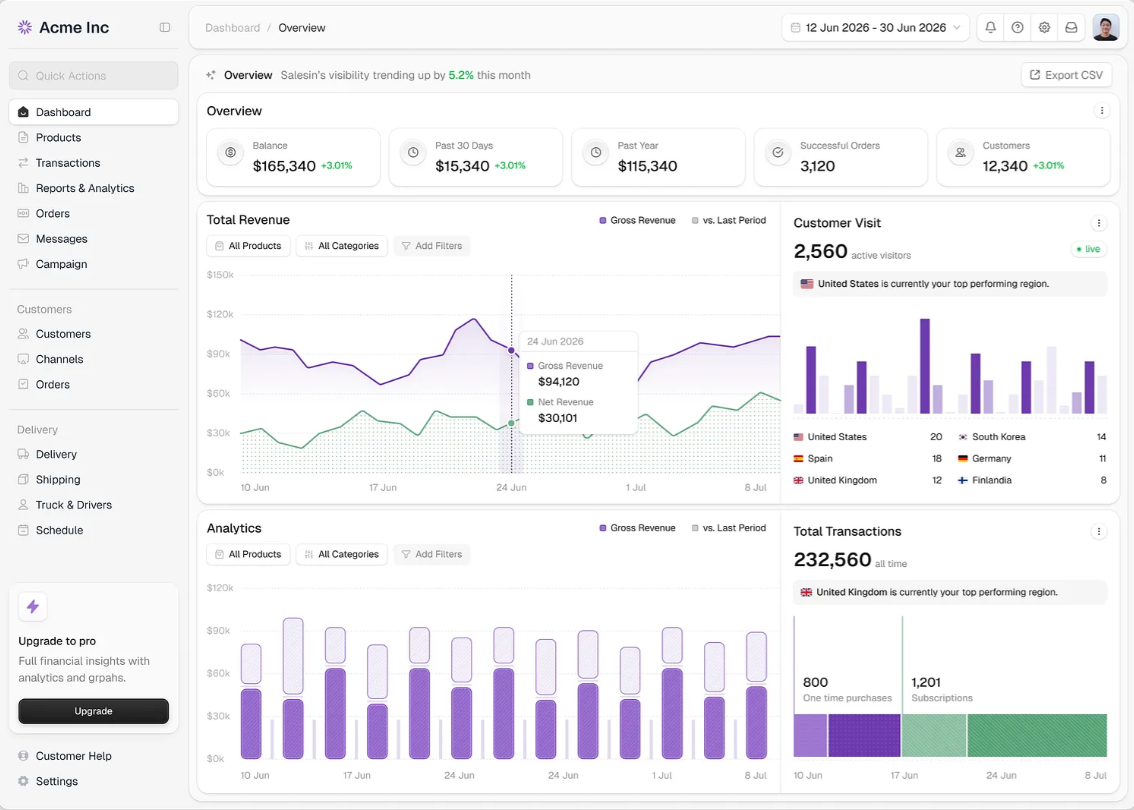Viewport: 1134px width, 810px height.
Task: Click Add Filters in Analytics
Action: coord(432,554)
